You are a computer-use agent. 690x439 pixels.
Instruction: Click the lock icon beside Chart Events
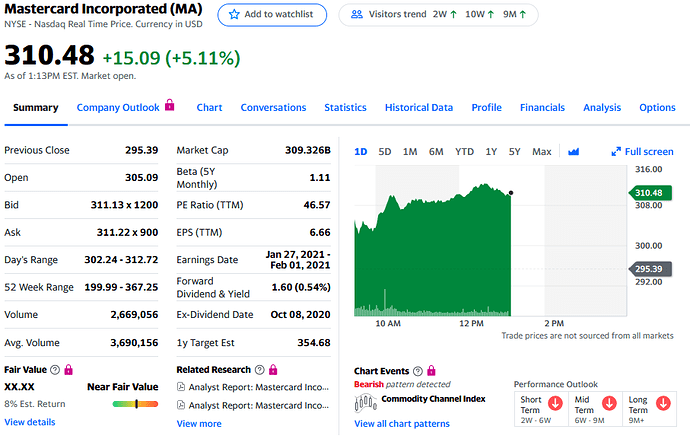coord(431,370)
